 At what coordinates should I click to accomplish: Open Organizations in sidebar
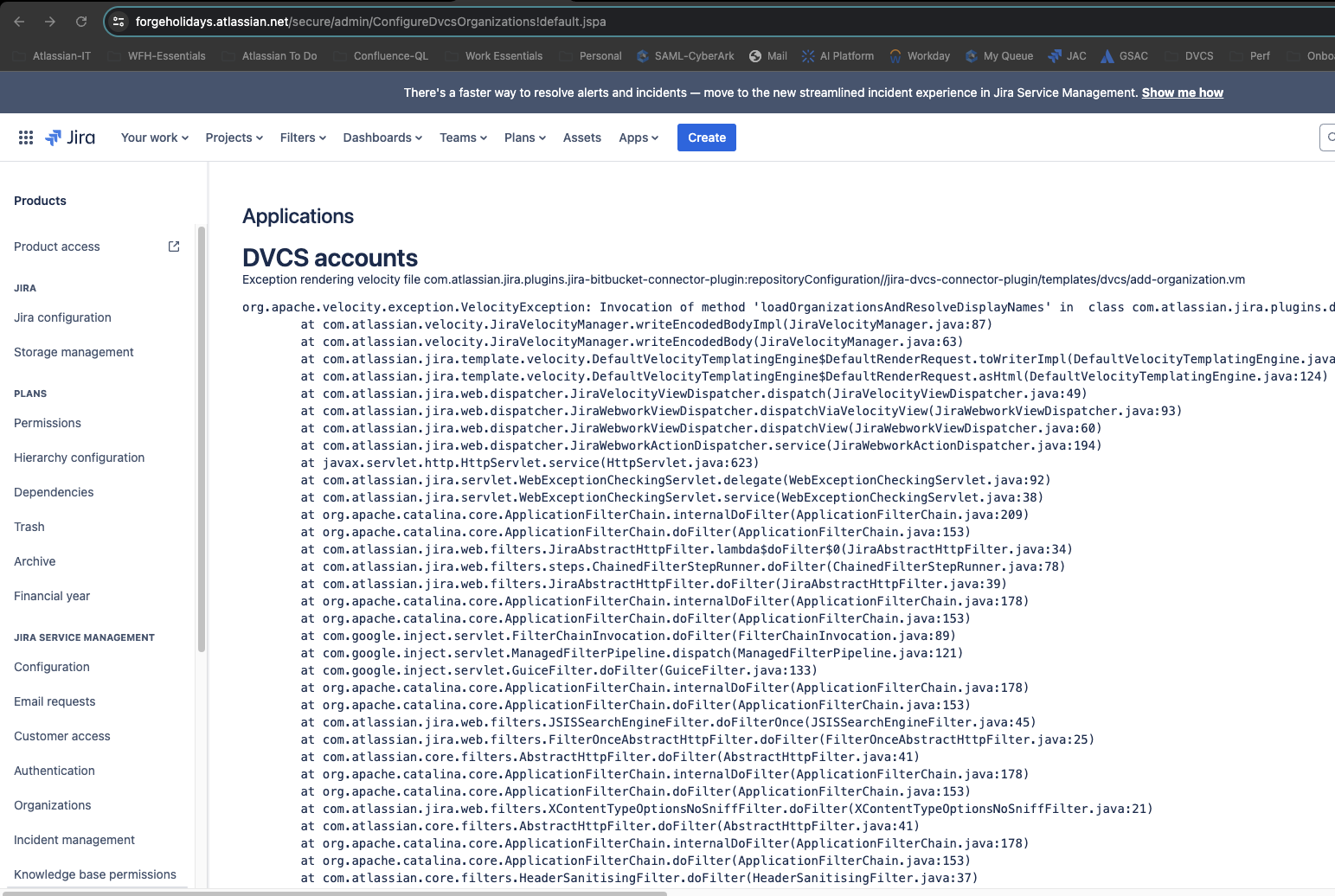[53, 805]
